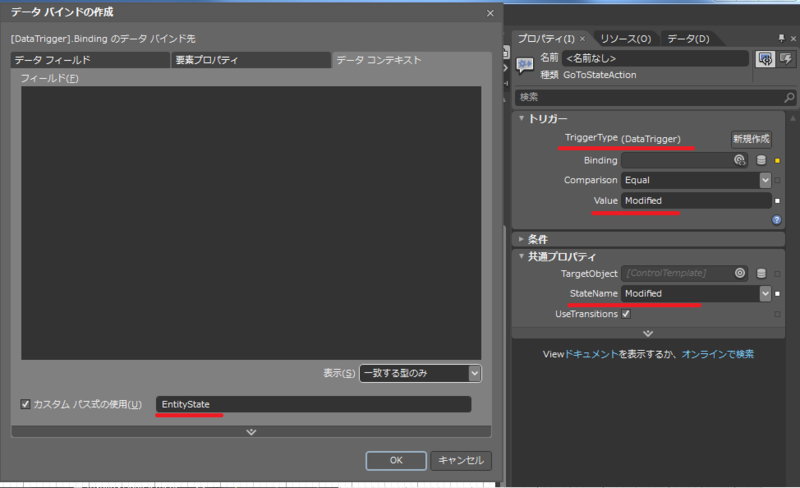The height and width of the screenshot is (488, 800).
Task: Click the キャンセル button
Action: 461,460
